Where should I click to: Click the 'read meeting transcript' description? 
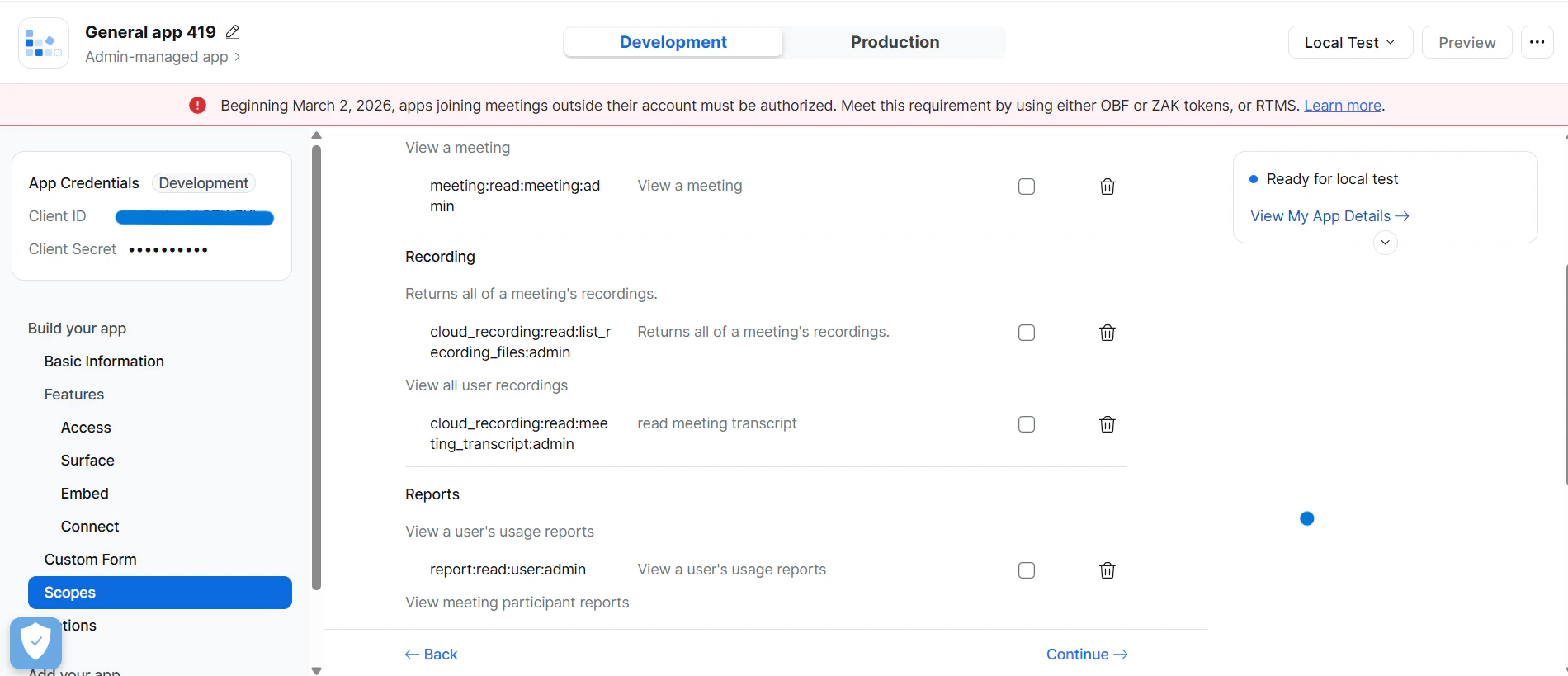click(717, 423)
